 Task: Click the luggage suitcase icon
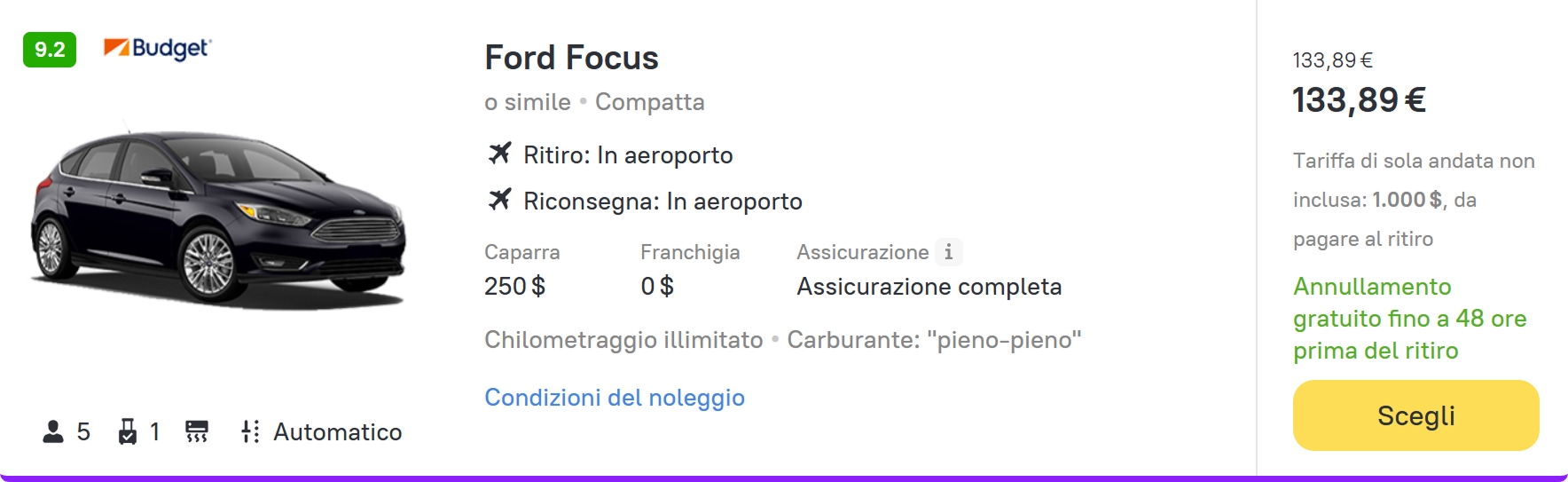tap(128, 432)
